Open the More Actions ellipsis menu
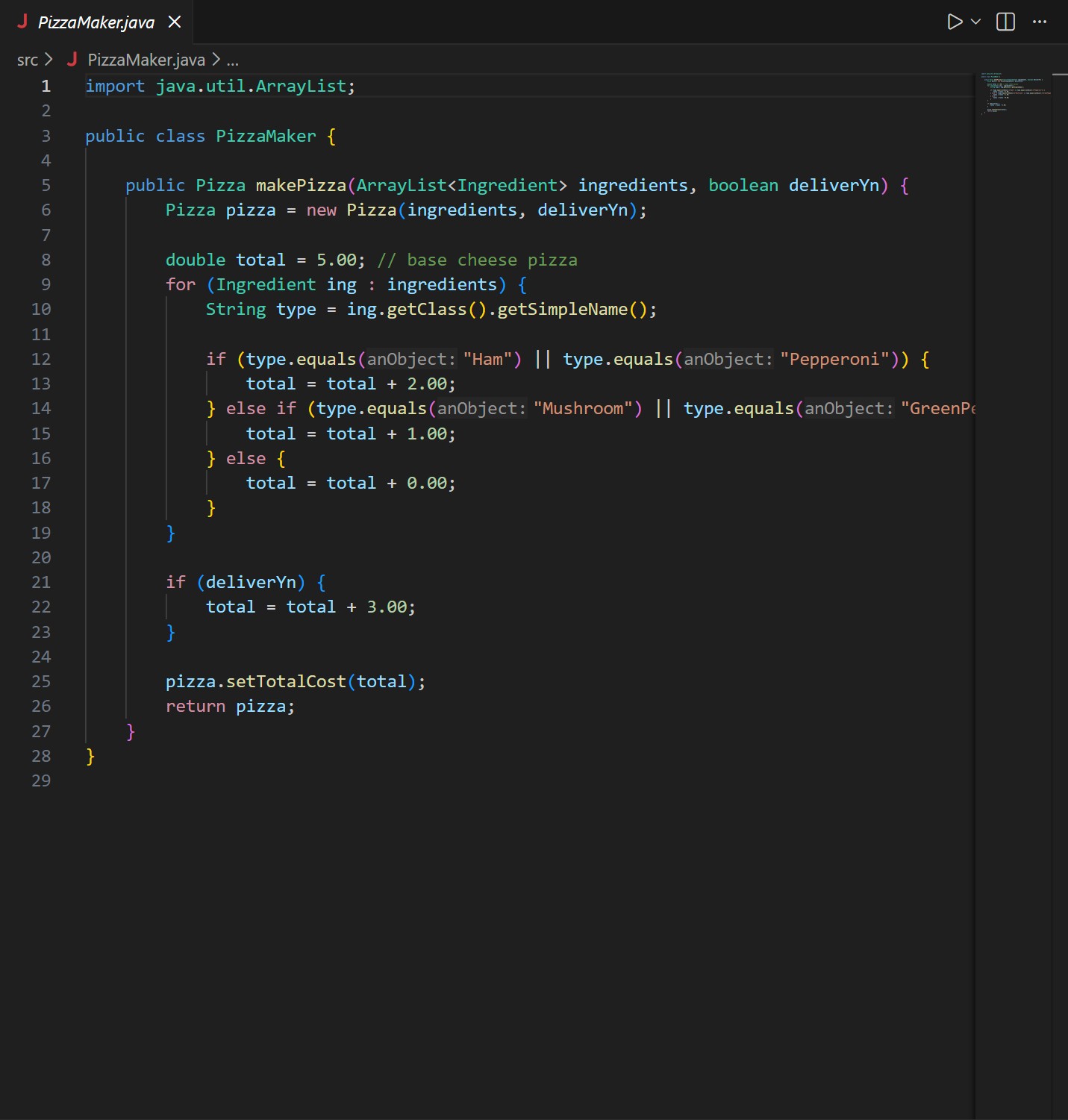 pyautogui.click(x=1039, y=22)
